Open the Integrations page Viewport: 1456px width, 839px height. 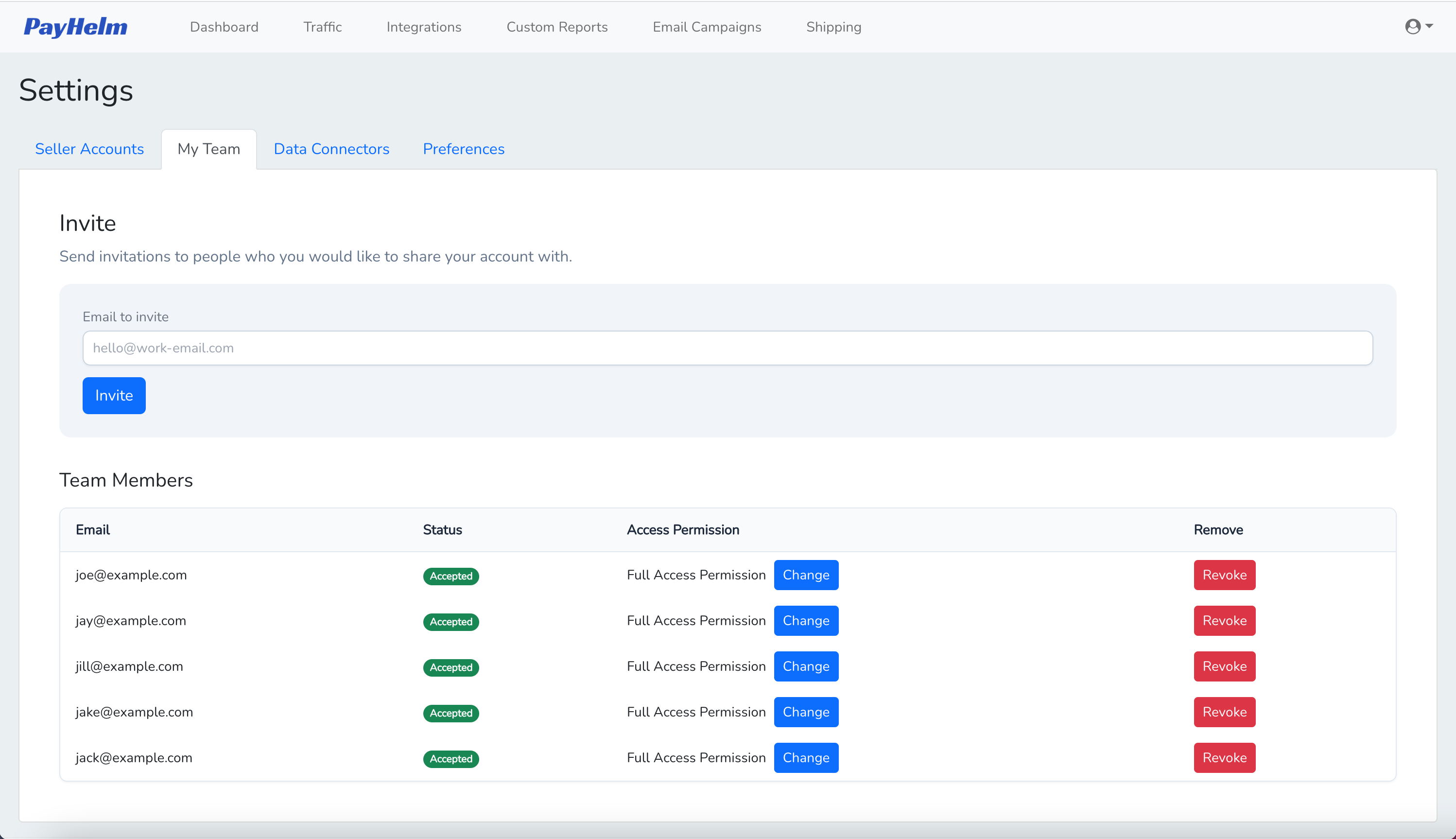[x=424, y=27]
